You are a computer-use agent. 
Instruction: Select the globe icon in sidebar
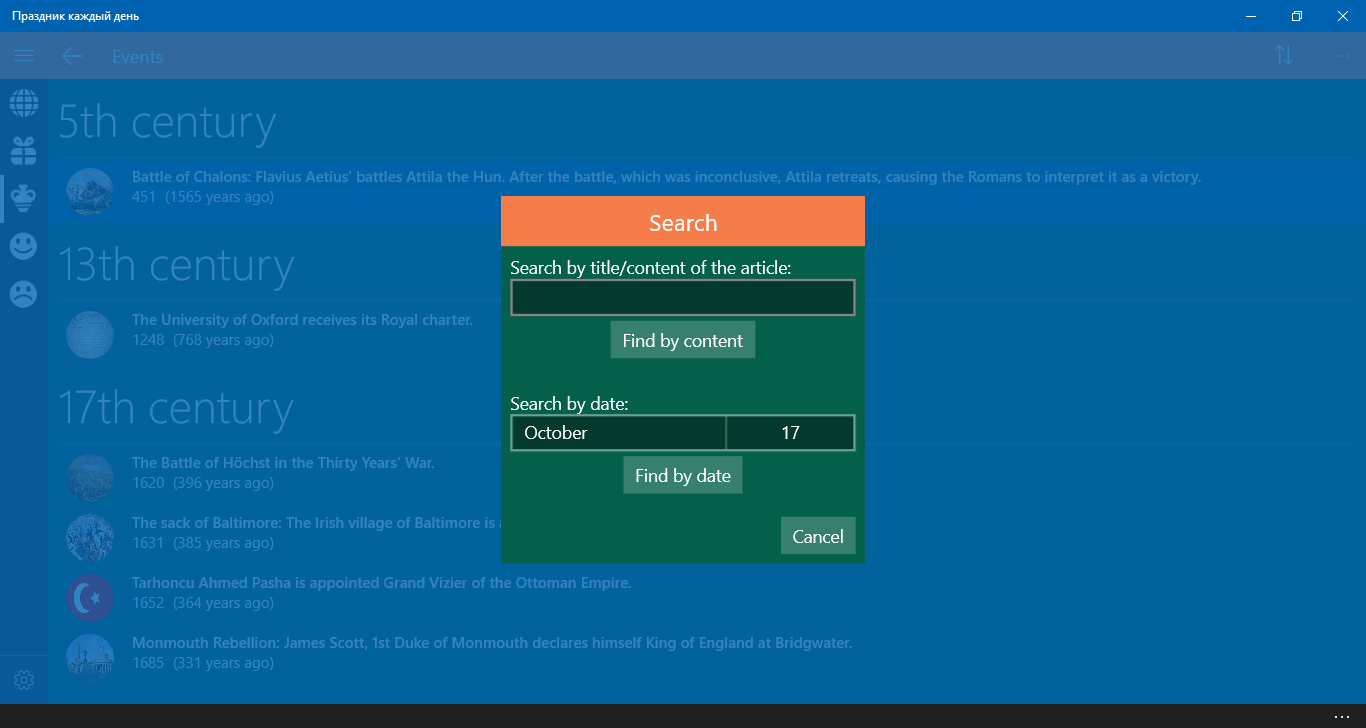click(24, 103)
